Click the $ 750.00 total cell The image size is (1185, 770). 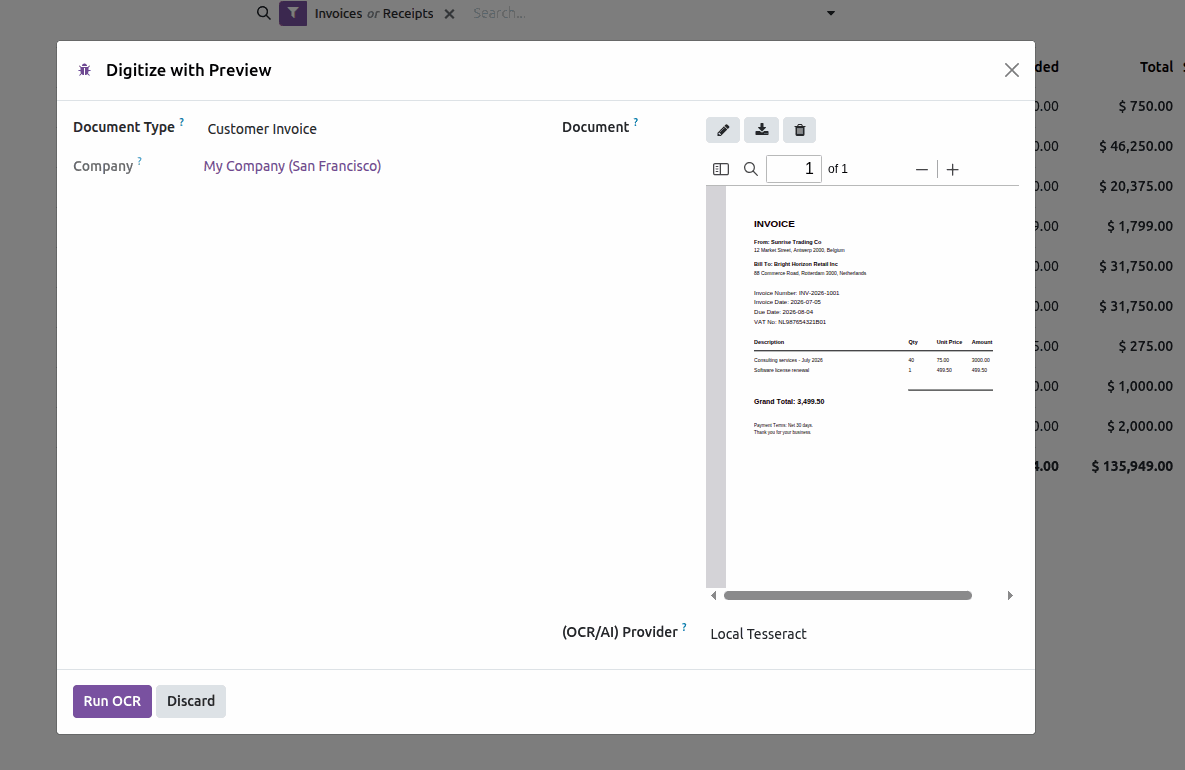pos(1146,106)
